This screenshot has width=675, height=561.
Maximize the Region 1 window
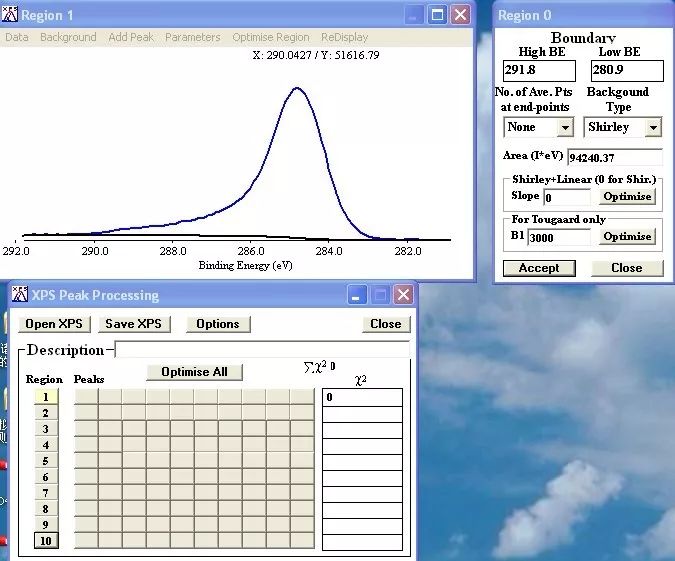(437, 15)
